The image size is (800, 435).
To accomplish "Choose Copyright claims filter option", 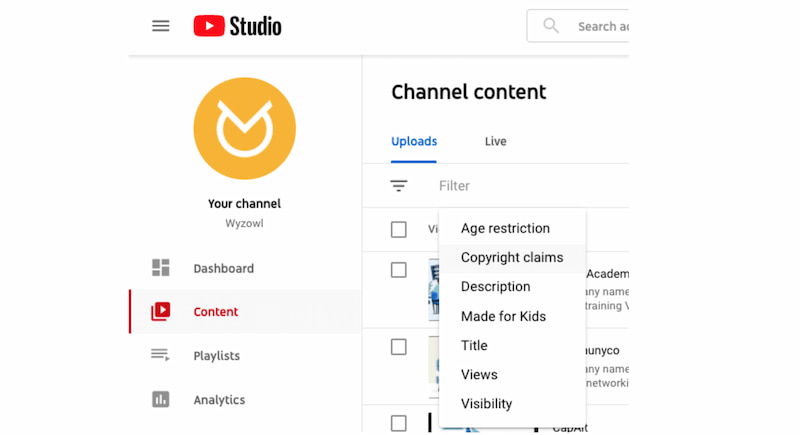I will coord(512,258).
